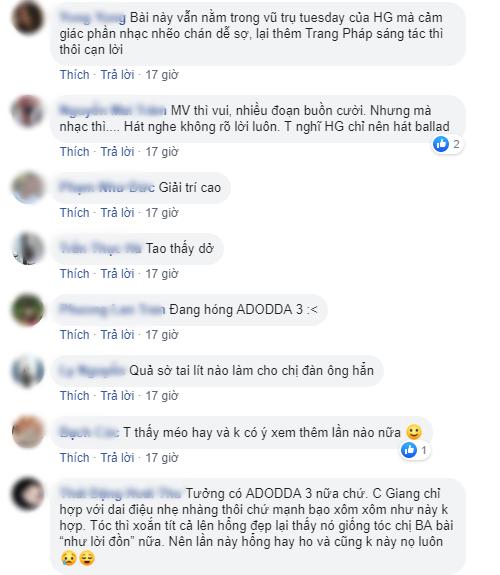Open avatar of the 'Tưởng có ADODDA 3' commenter
The height and width of the screenshot is (575, 500).
click(28, 494)
